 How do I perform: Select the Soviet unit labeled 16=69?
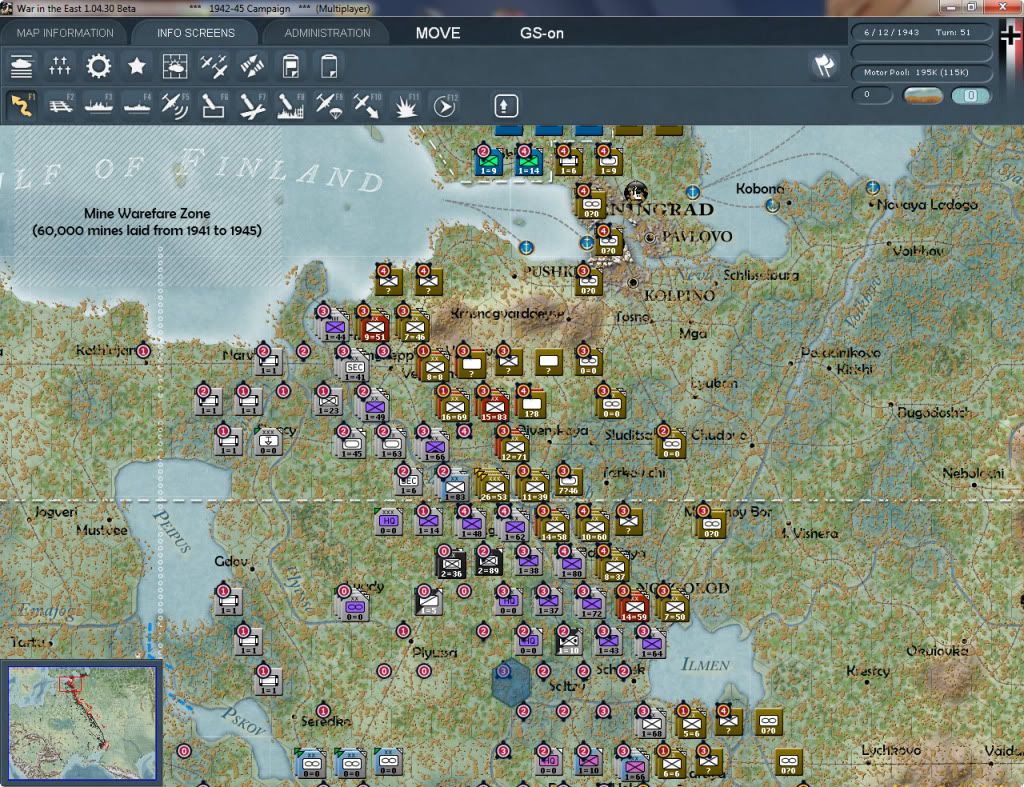(x=454, y=407)
